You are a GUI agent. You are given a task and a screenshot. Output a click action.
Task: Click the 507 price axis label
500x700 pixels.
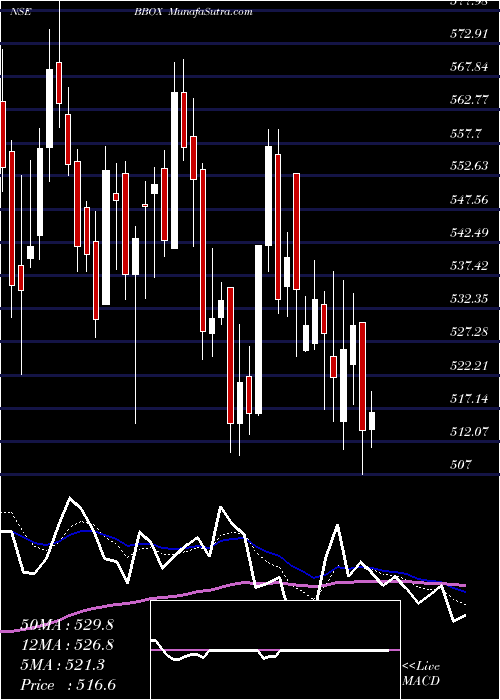click(460, 465)
